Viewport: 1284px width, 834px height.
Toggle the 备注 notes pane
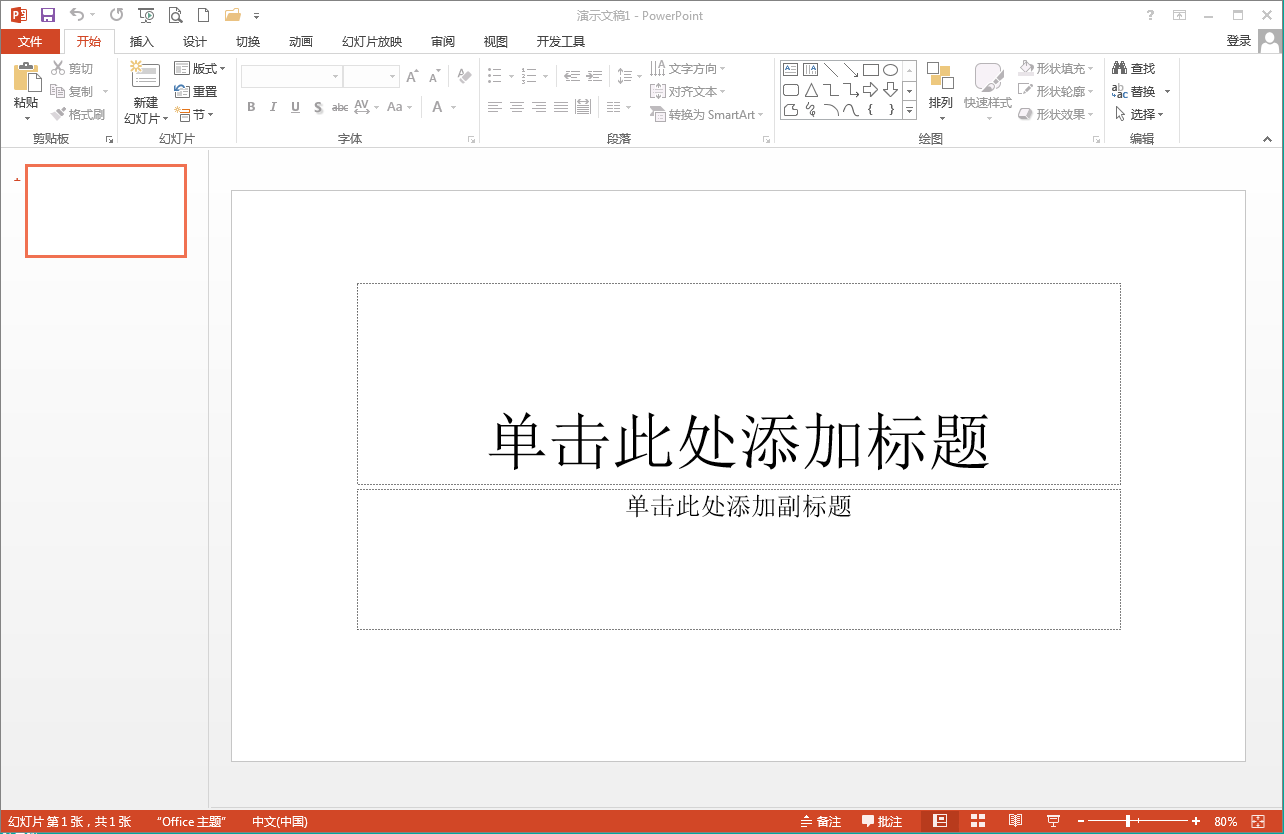821,821
